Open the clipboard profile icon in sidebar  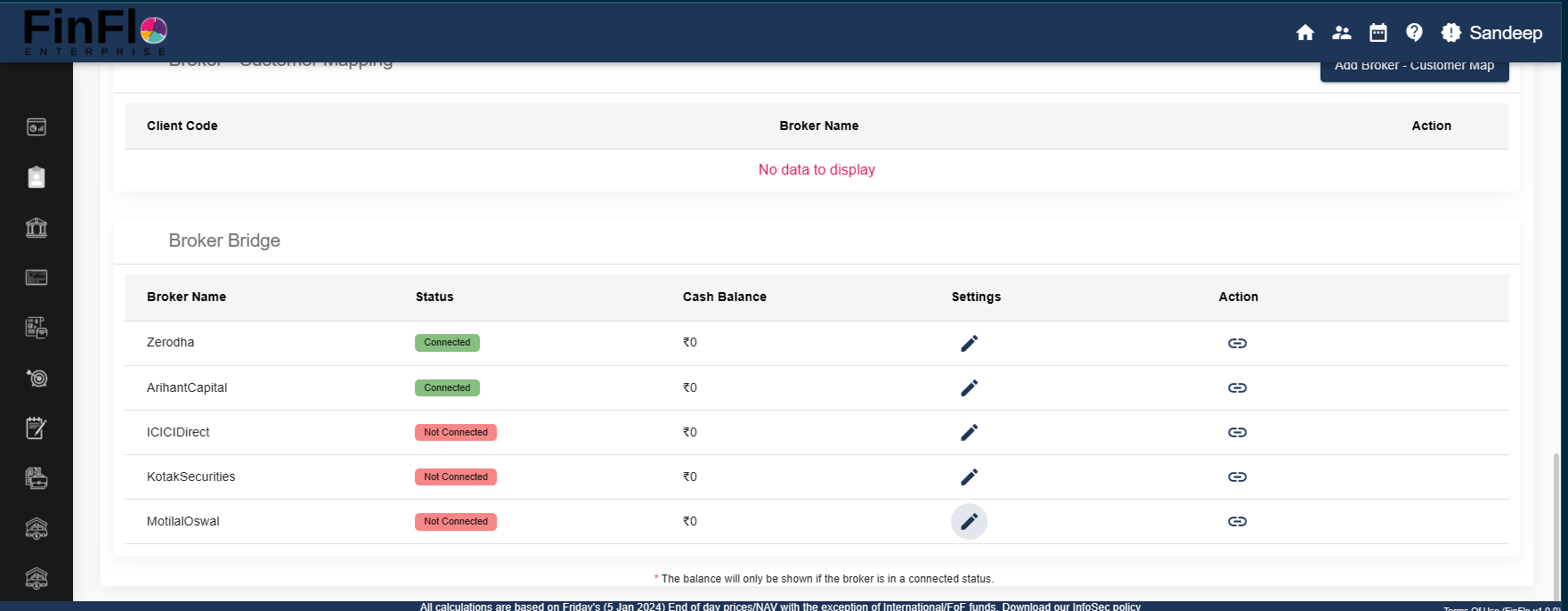[37, 177]
